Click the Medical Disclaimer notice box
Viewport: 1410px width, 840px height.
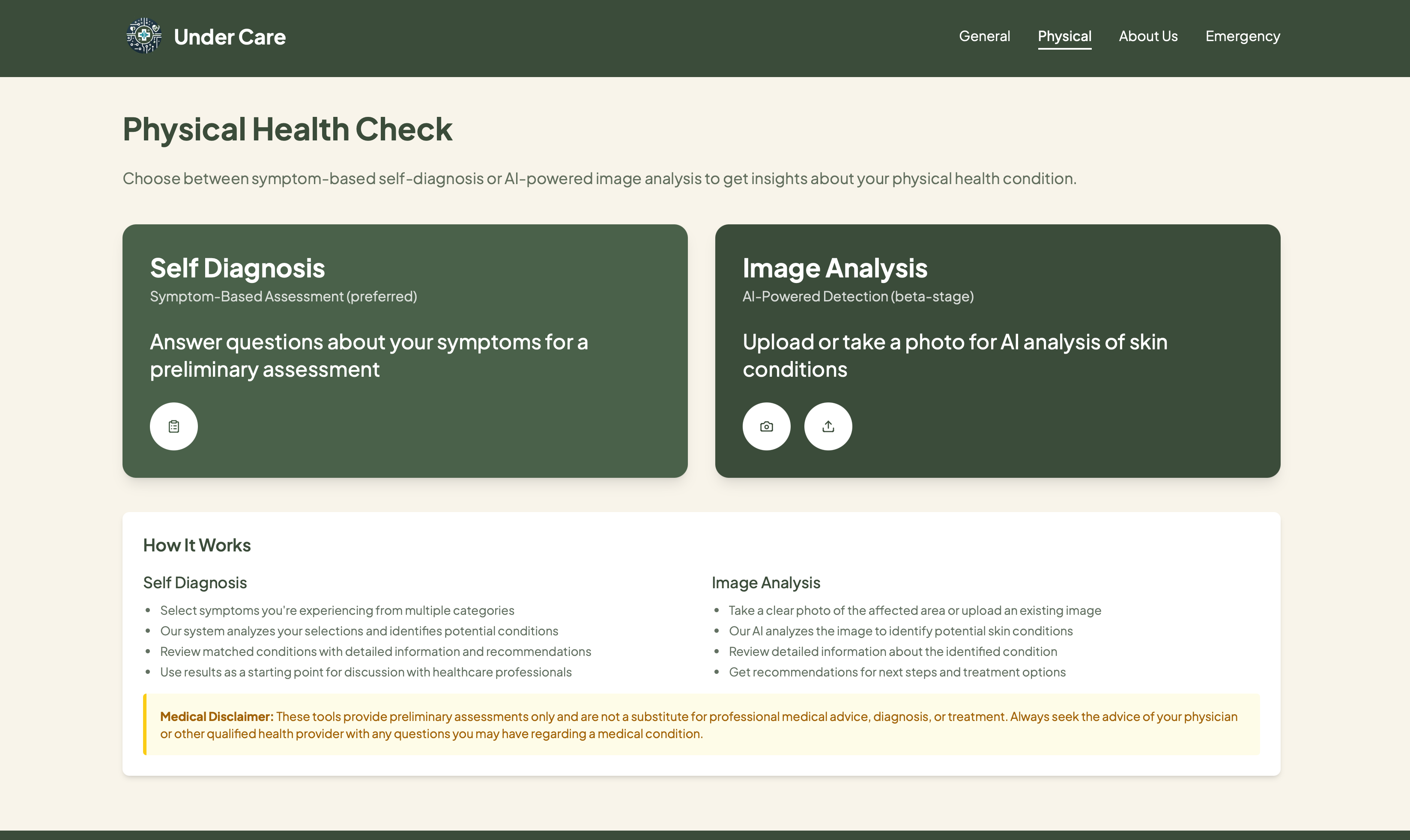(701, 724)
